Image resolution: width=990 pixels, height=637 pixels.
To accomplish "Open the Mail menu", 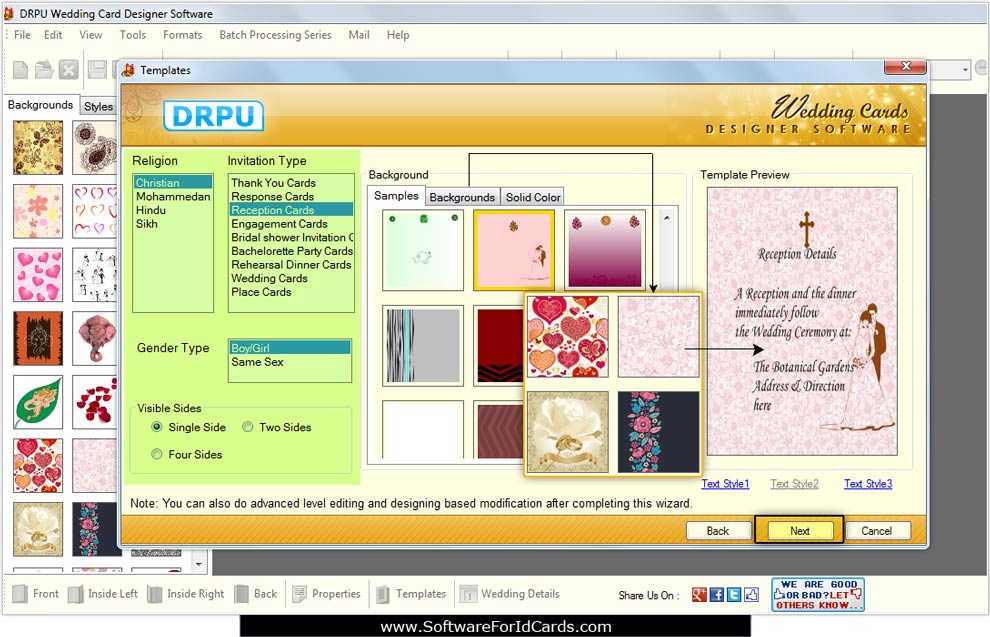I will (359, 35).
